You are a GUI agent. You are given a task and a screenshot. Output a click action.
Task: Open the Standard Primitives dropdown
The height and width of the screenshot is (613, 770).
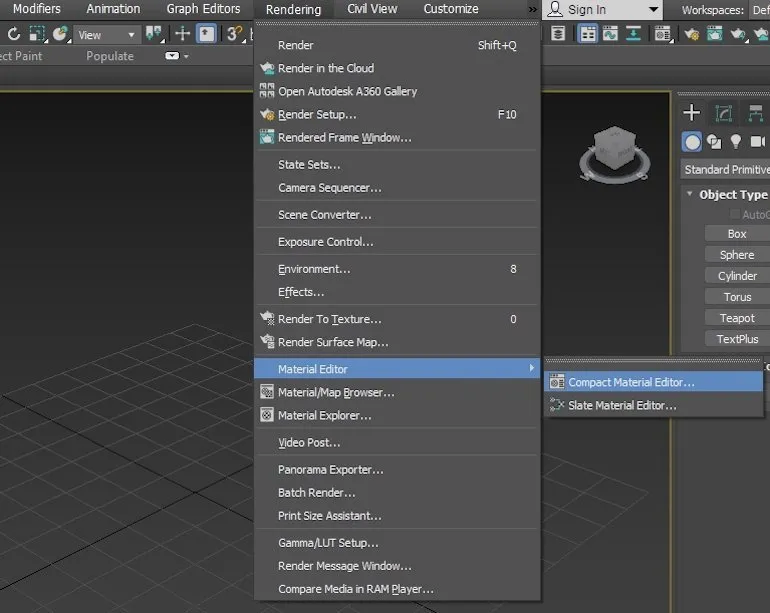click(726, 170)
